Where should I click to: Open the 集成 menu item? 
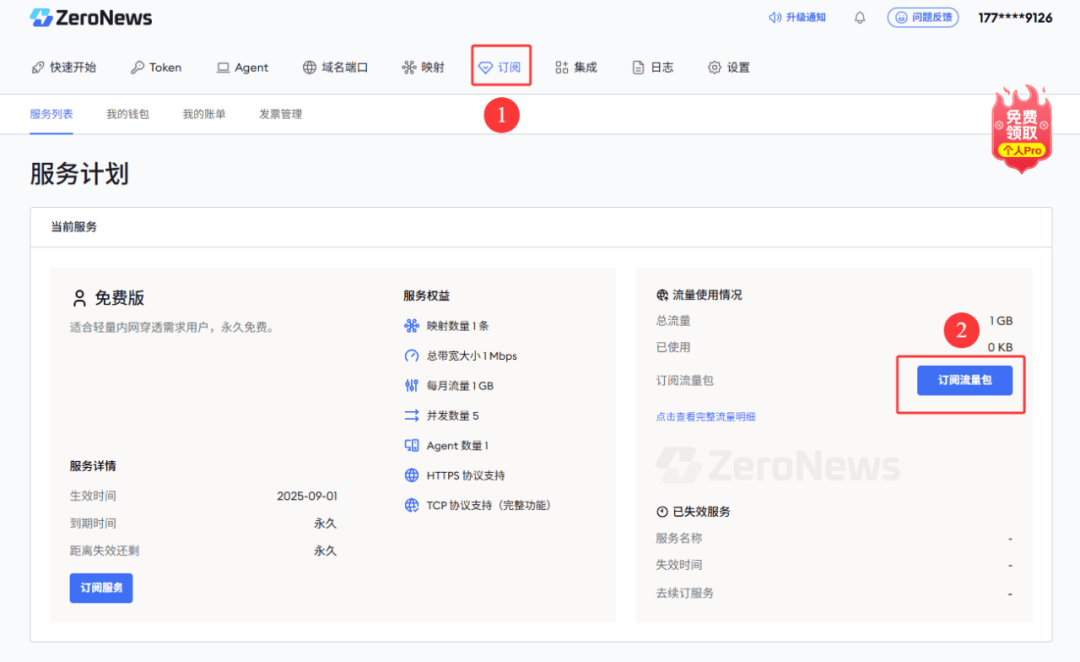coord(577,68)
